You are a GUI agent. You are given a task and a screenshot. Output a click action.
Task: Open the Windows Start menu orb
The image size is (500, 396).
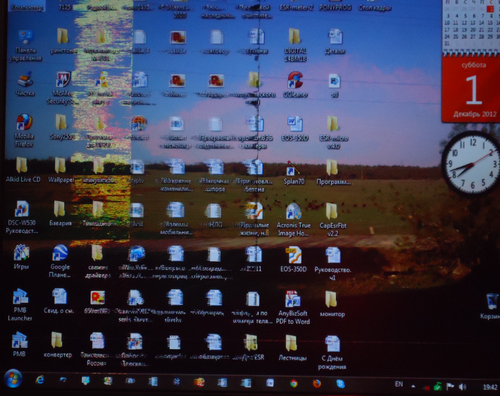tap(13, 379)
